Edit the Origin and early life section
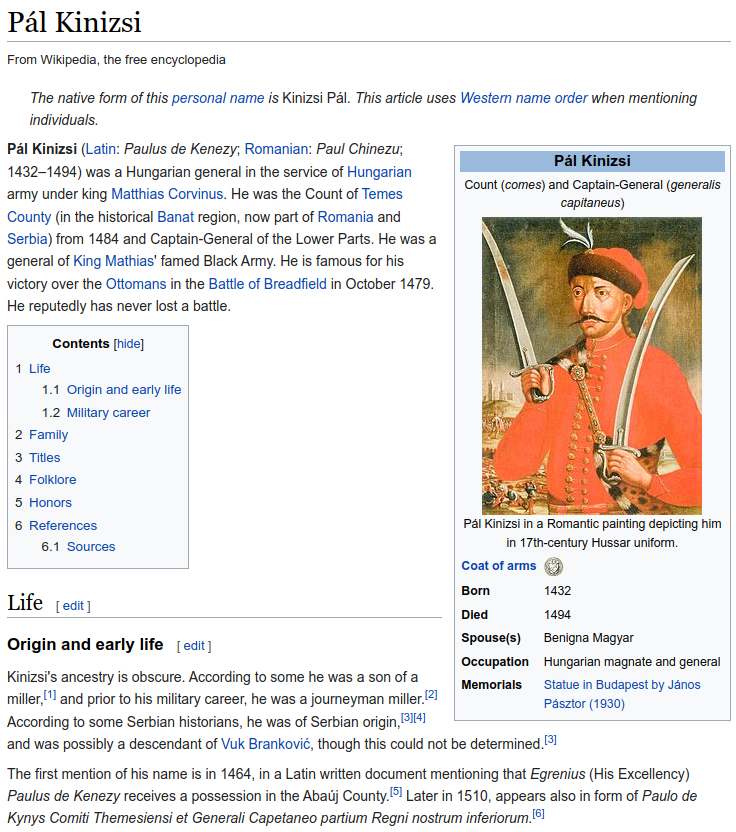This screenshot has height=832, width=736. (194, 646)
